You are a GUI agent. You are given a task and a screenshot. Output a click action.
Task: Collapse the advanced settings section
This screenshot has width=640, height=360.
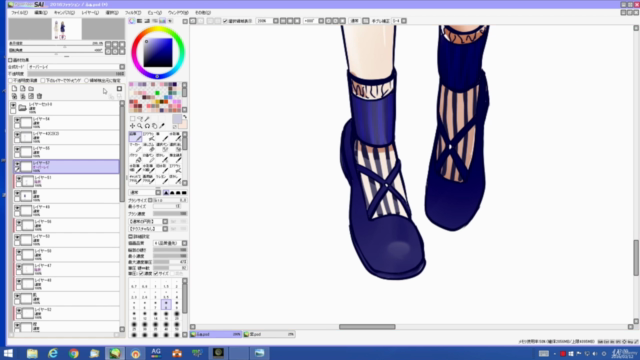pos(131,237)
